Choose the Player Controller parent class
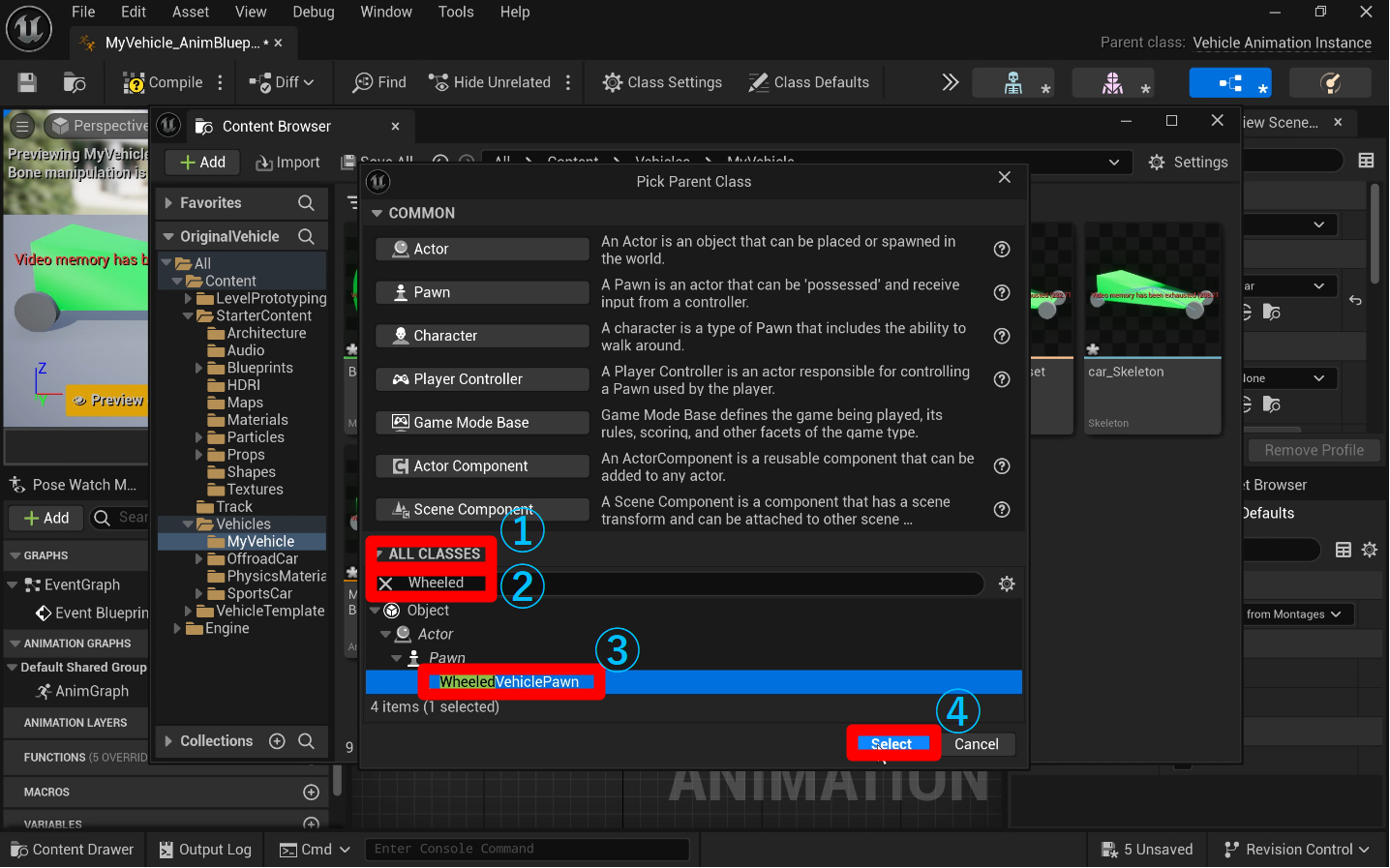 482,379
